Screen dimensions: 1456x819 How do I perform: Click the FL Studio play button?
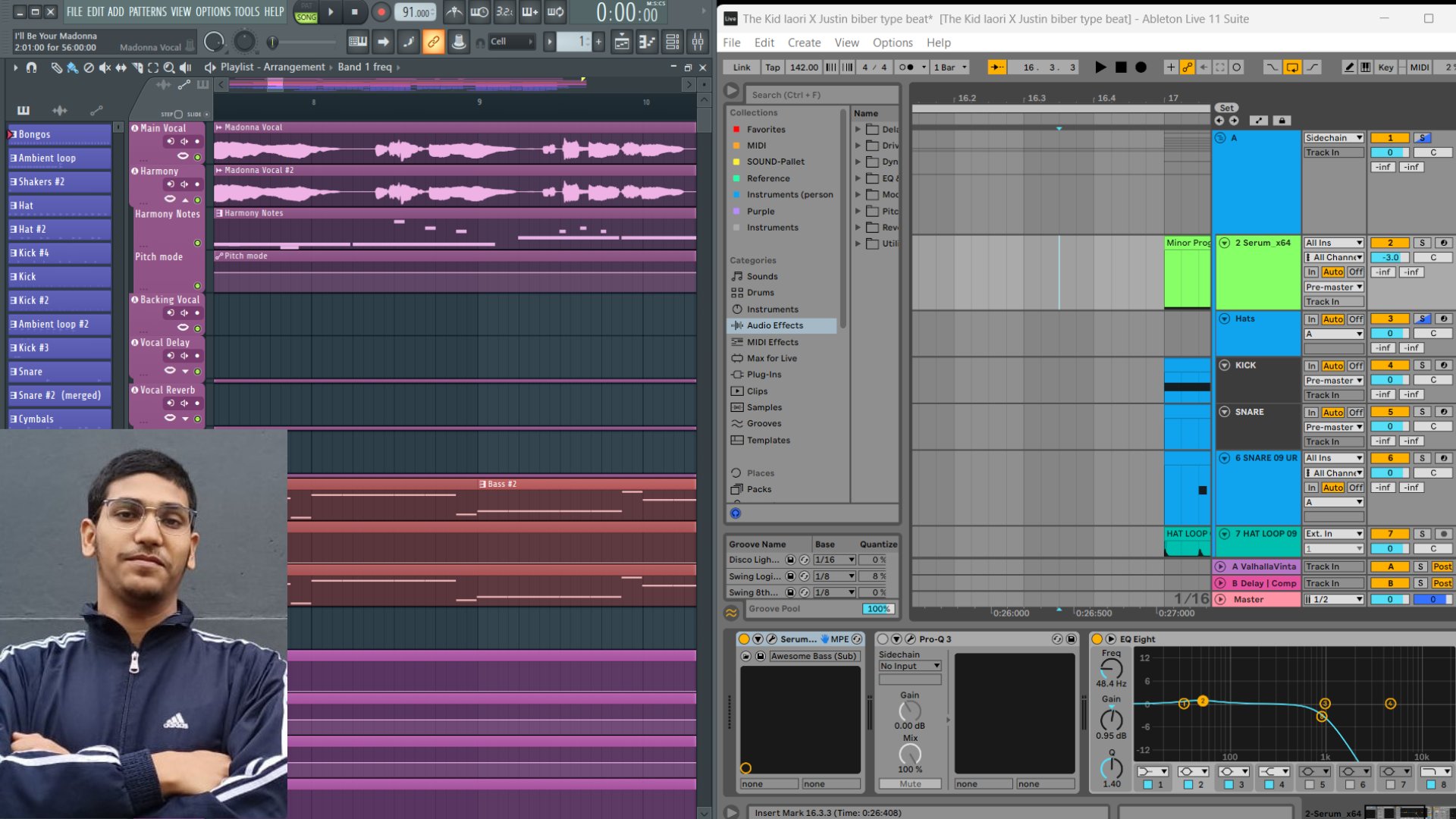(x=331, y=12)
